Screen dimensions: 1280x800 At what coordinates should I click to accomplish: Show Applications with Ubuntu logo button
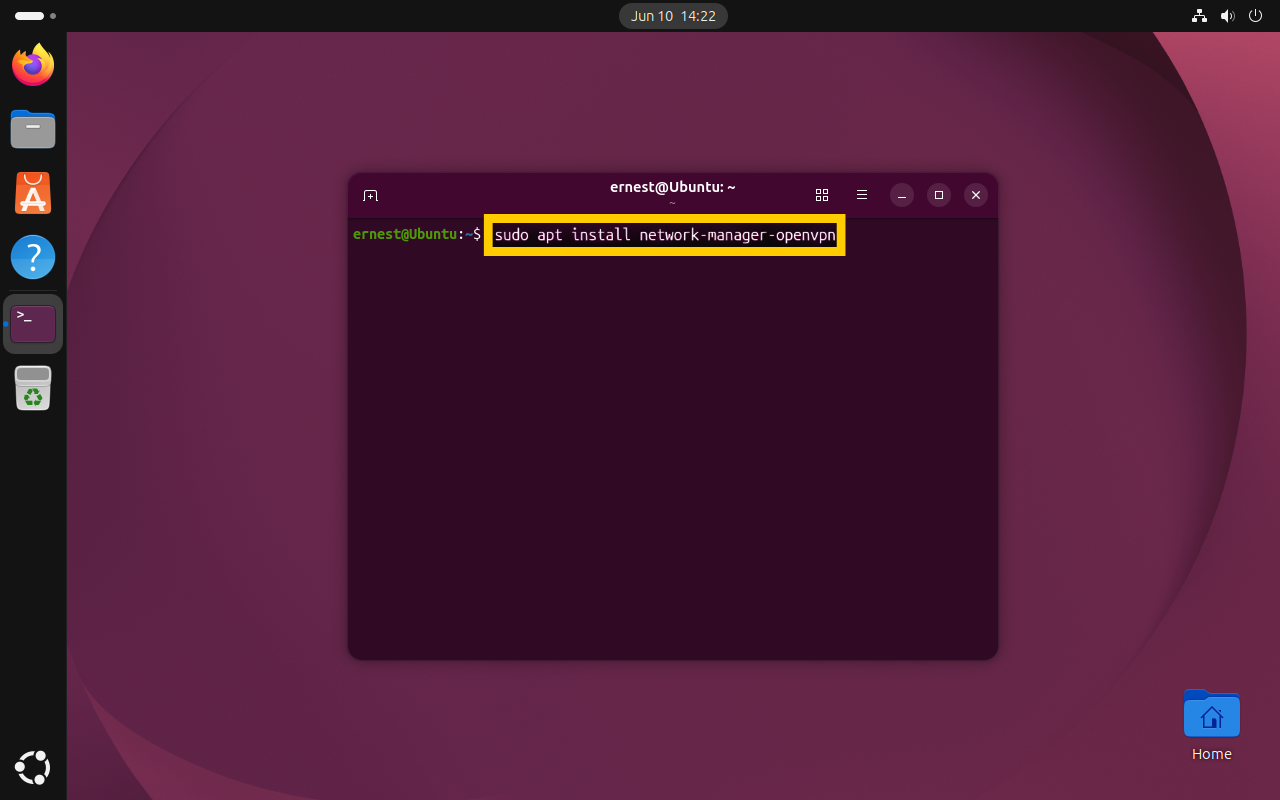click(33, 767)
